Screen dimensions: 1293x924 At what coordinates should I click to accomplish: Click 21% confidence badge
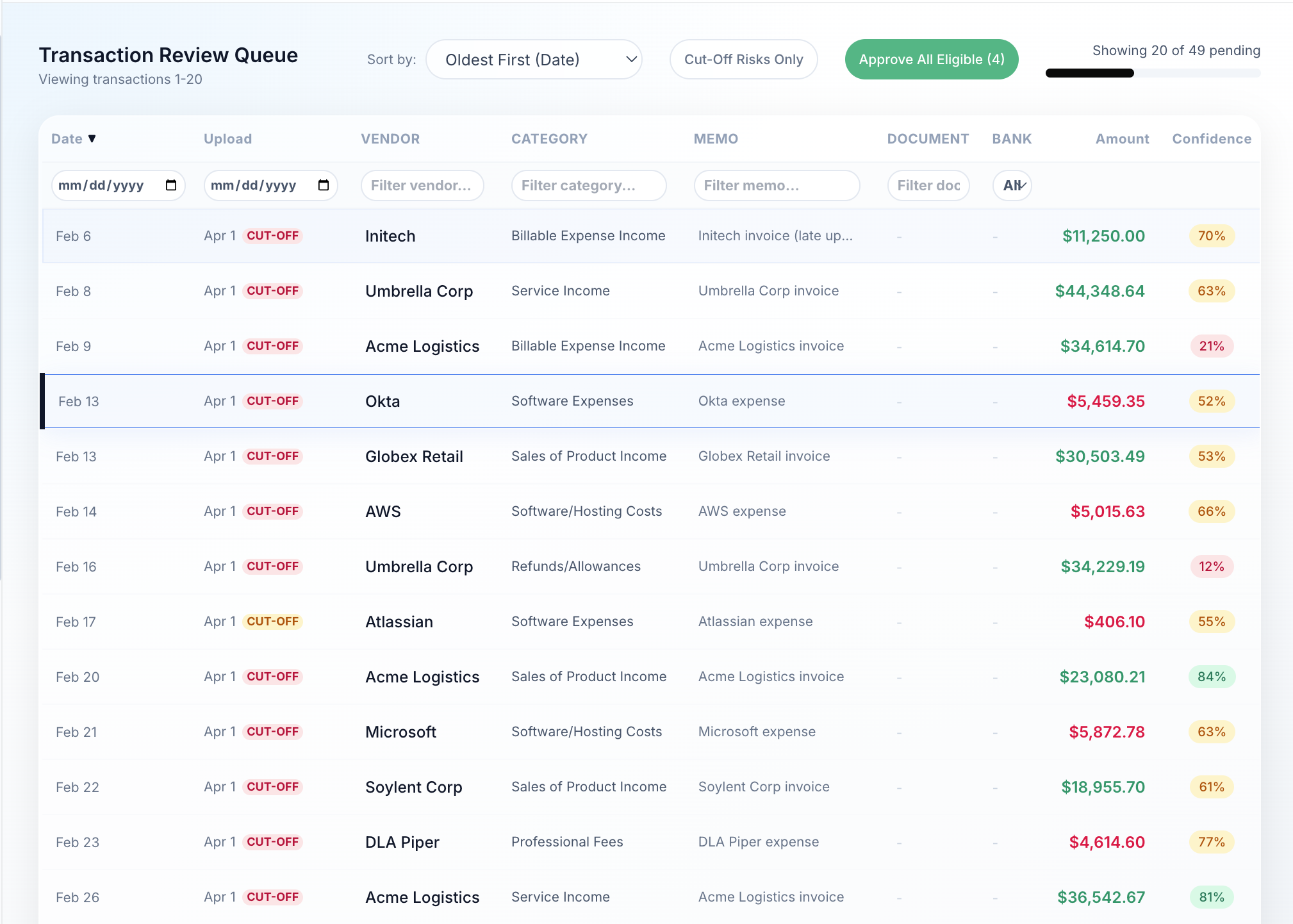click(x=1212, y=346)
